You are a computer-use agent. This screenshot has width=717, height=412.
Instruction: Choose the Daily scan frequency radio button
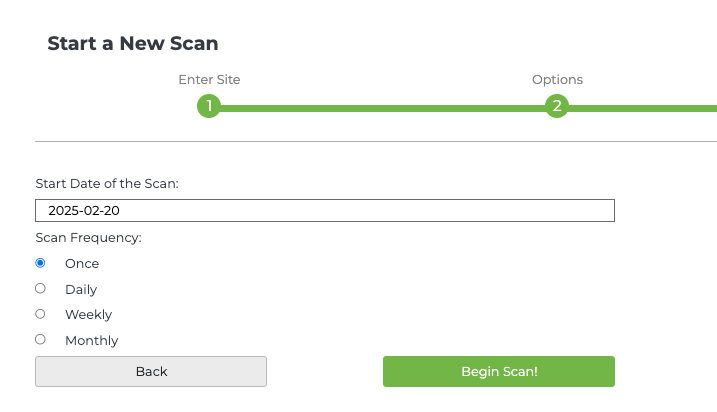(40, 288)
